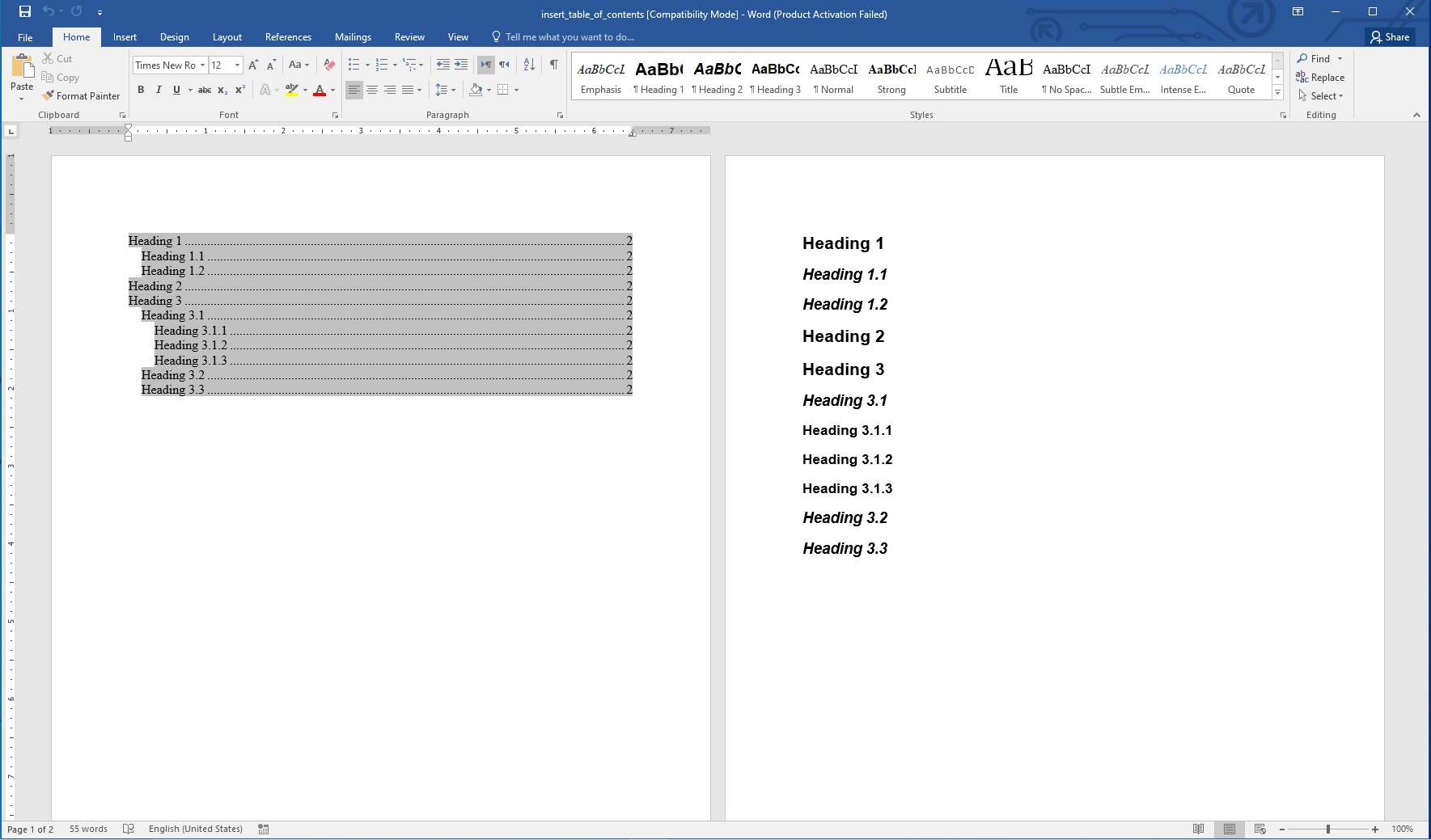Switch to the References ribbon tab

pyautogui.click(x=288, y=37)
